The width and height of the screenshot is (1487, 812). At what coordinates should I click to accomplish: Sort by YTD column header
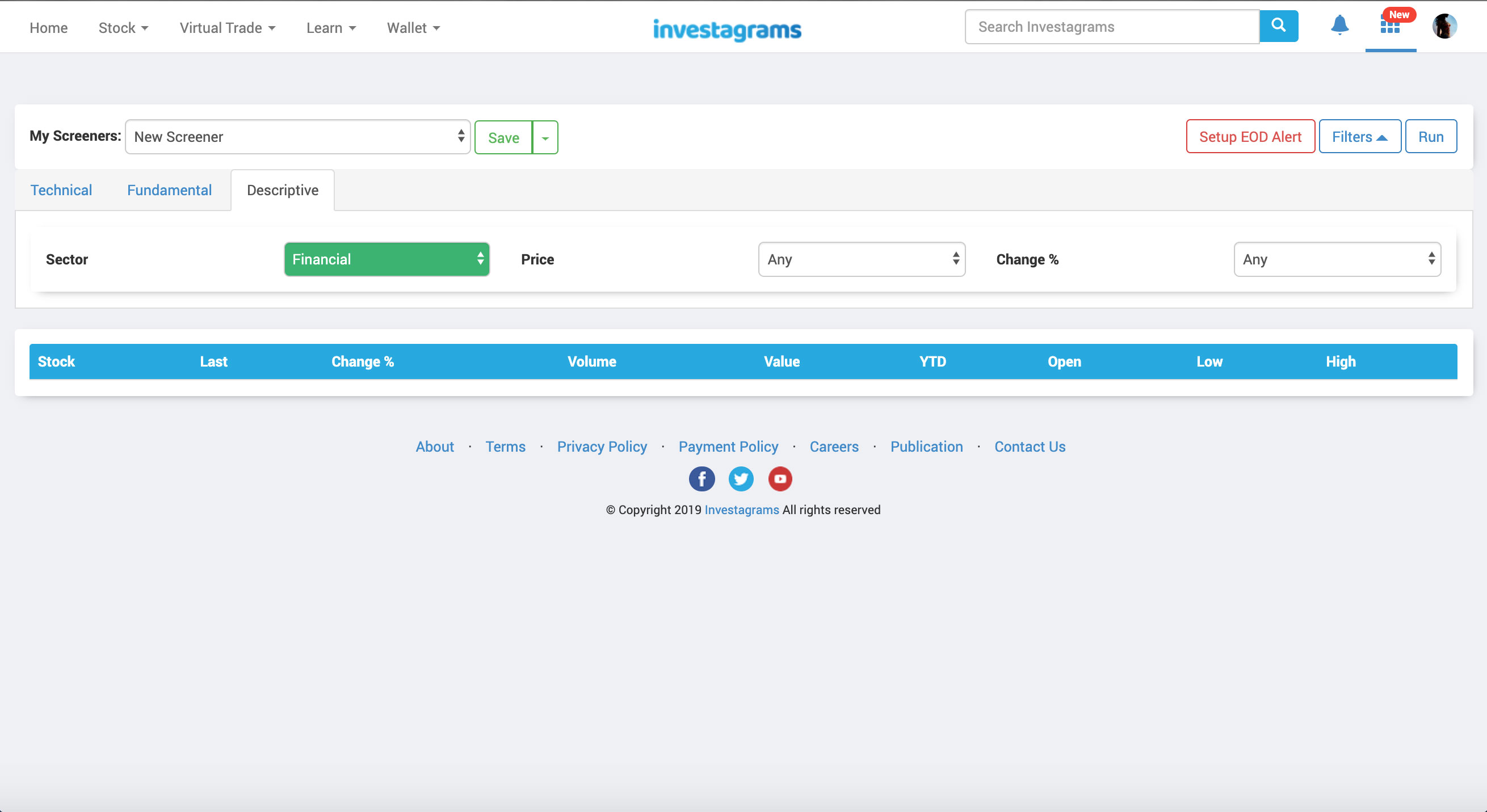933,362
